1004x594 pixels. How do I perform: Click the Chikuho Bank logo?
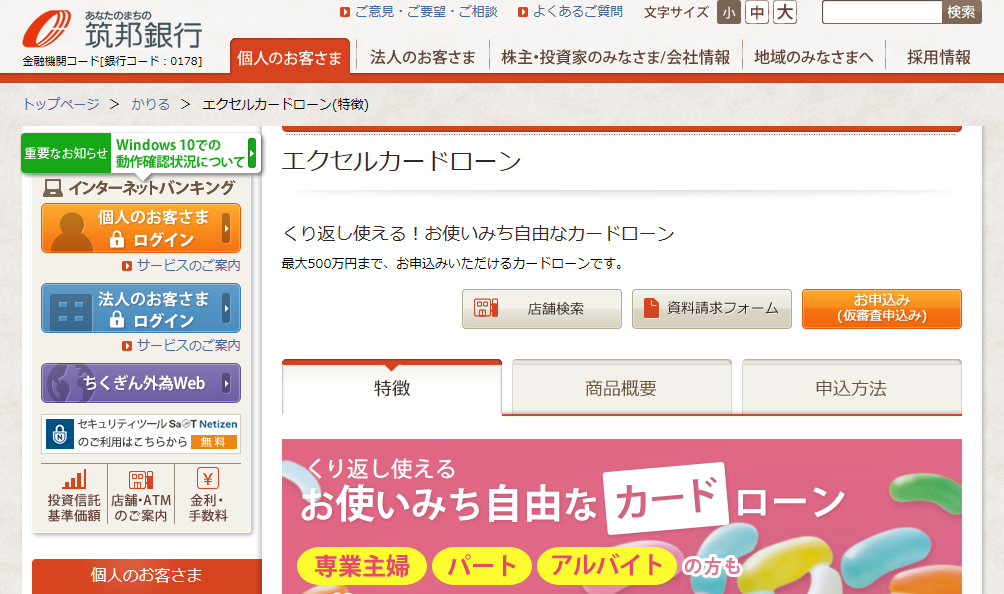coord(113,30)
